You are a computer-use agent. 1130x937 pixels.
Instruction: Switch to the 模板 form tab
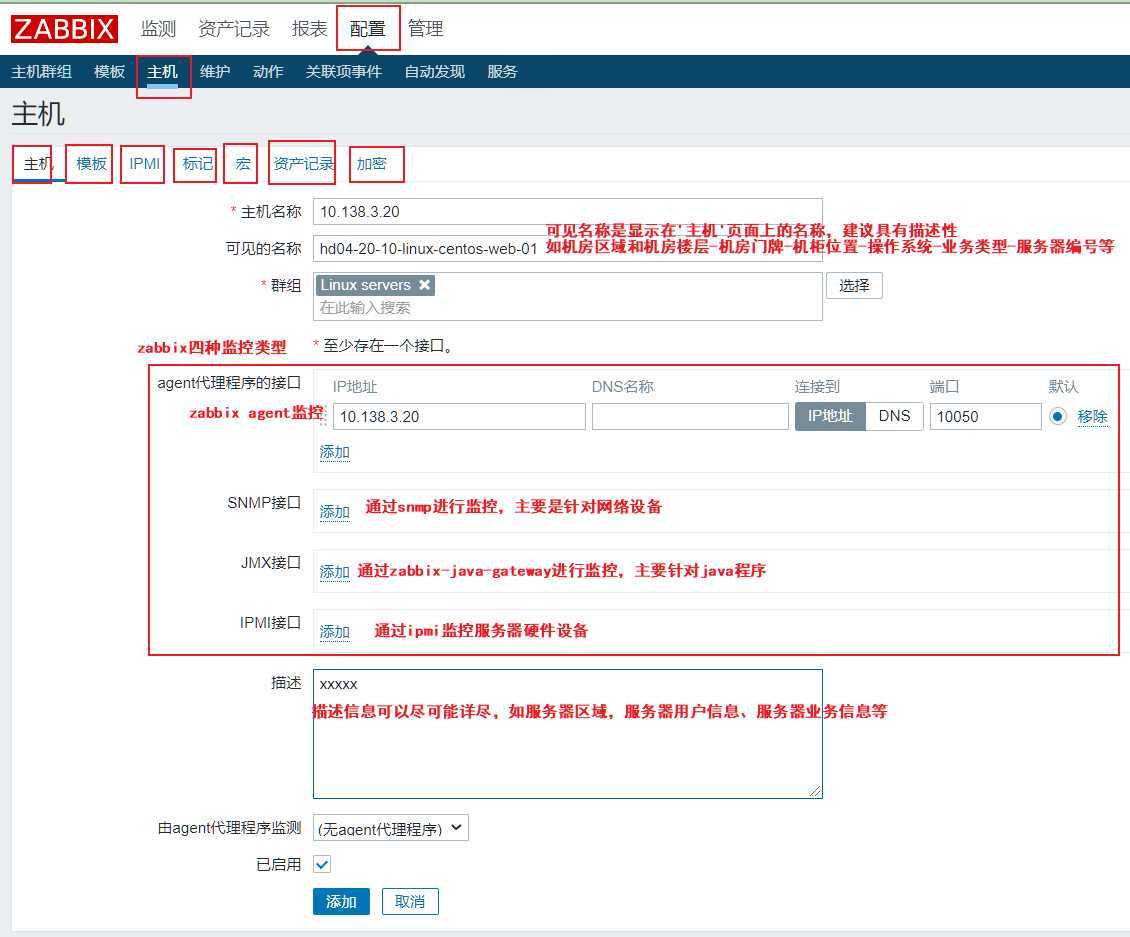[92, 164]
